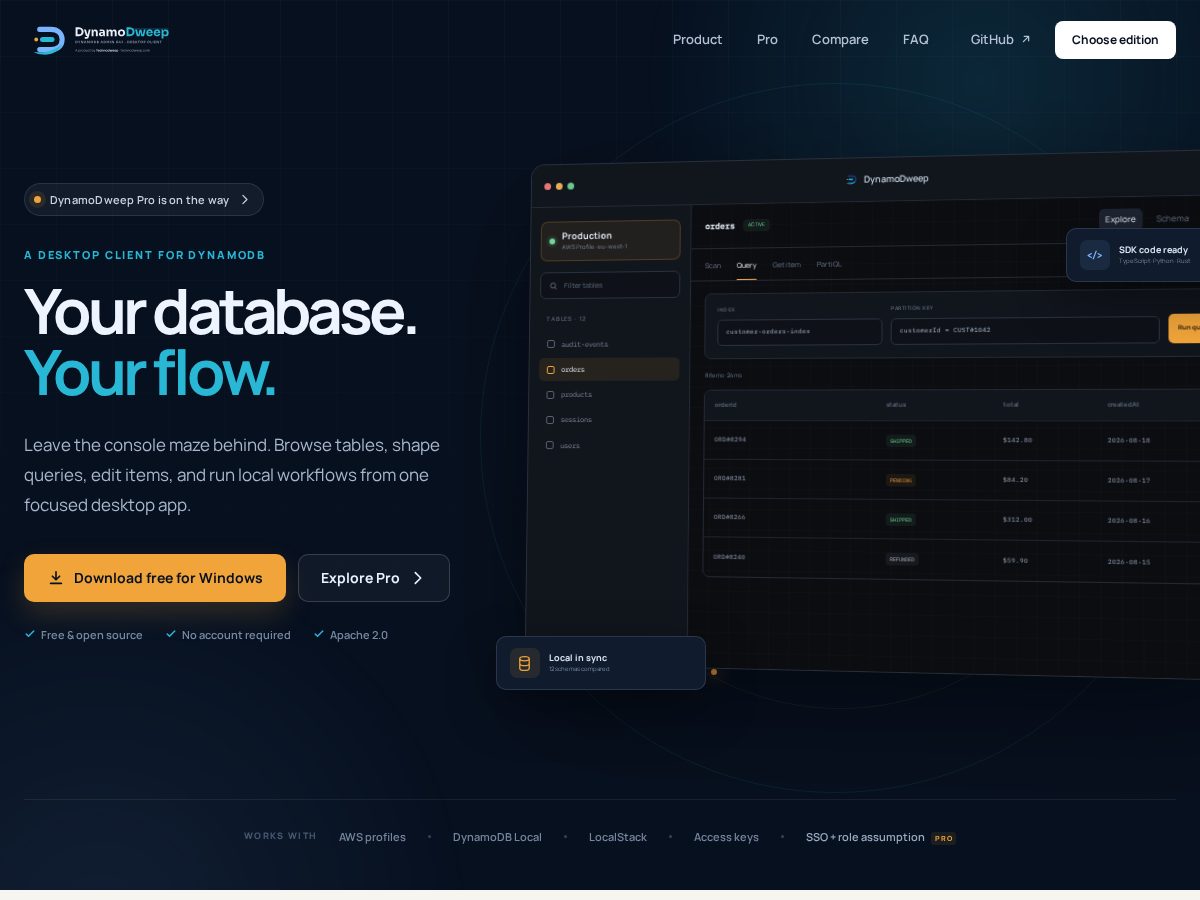Viewport: 1200px width, 900px height.
Task: Select the Schema view tab
Action: (1172, 218)
